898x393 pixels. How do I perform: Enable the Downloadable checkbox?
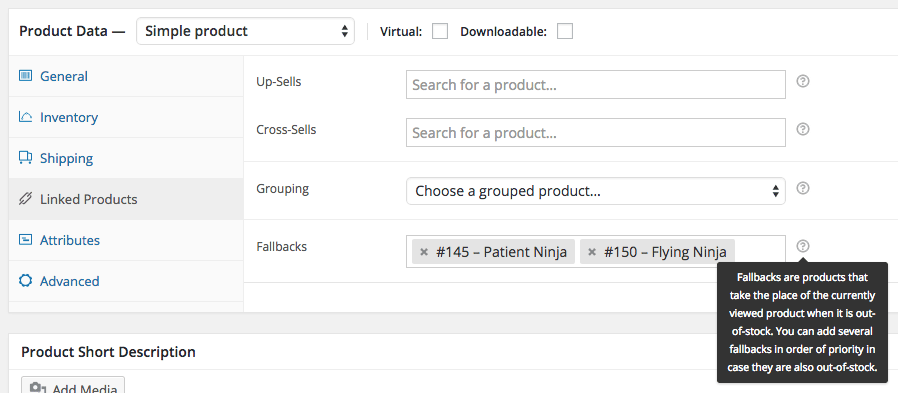pyautogui.click(x=565, y=31)
